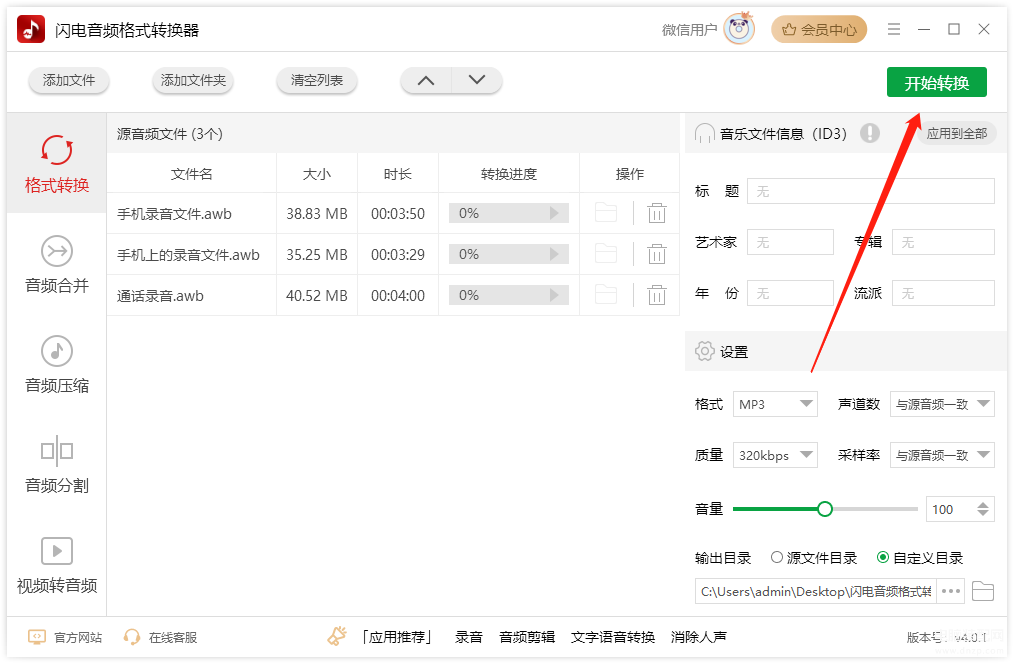Open the hamburger menu in title bar
Viewport: 1014px width, 664px height.
[x=894, y=29]
